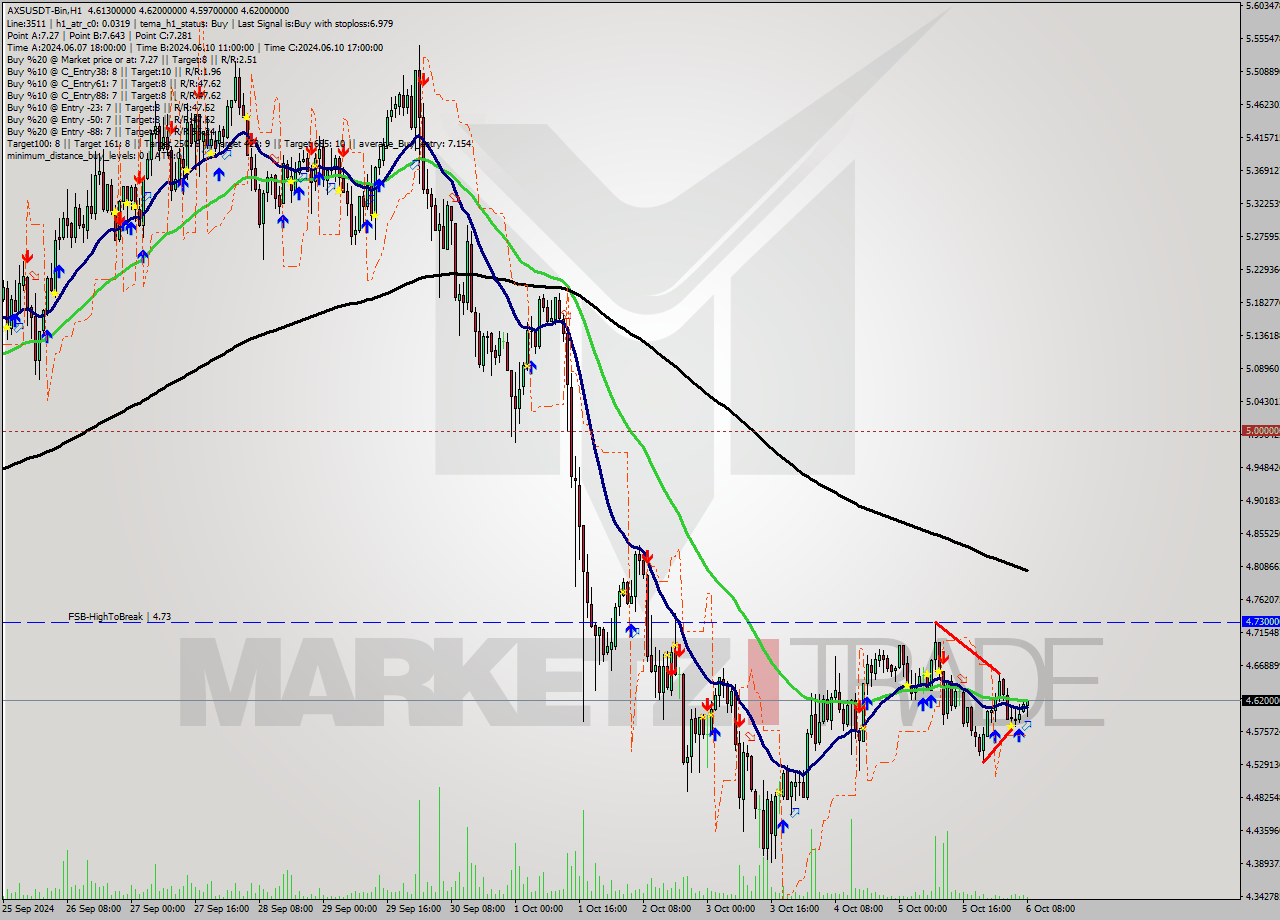Click the Buy %10 @ Entry -23 line
This screenshot has width=1280, height=920.
pos(110,108)
